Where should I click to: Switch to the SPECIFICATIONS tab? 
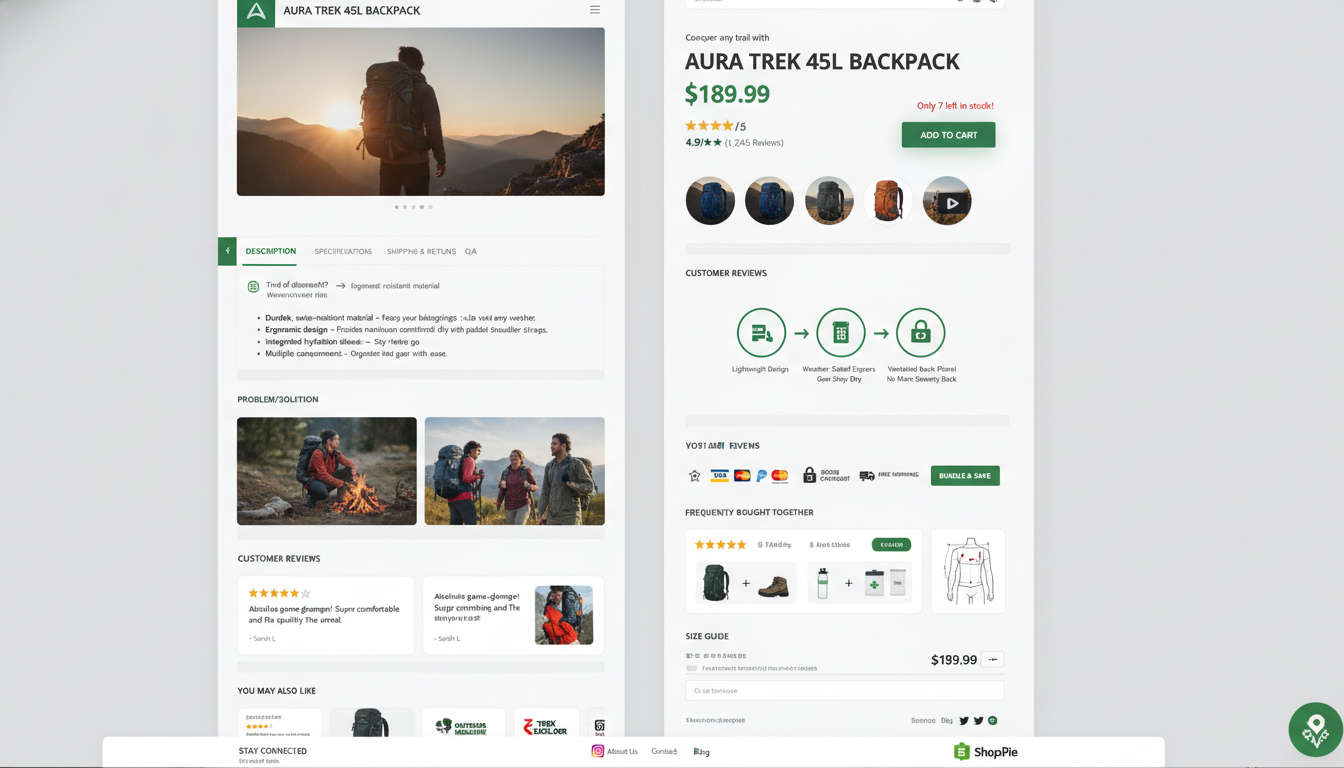[343, 251]
